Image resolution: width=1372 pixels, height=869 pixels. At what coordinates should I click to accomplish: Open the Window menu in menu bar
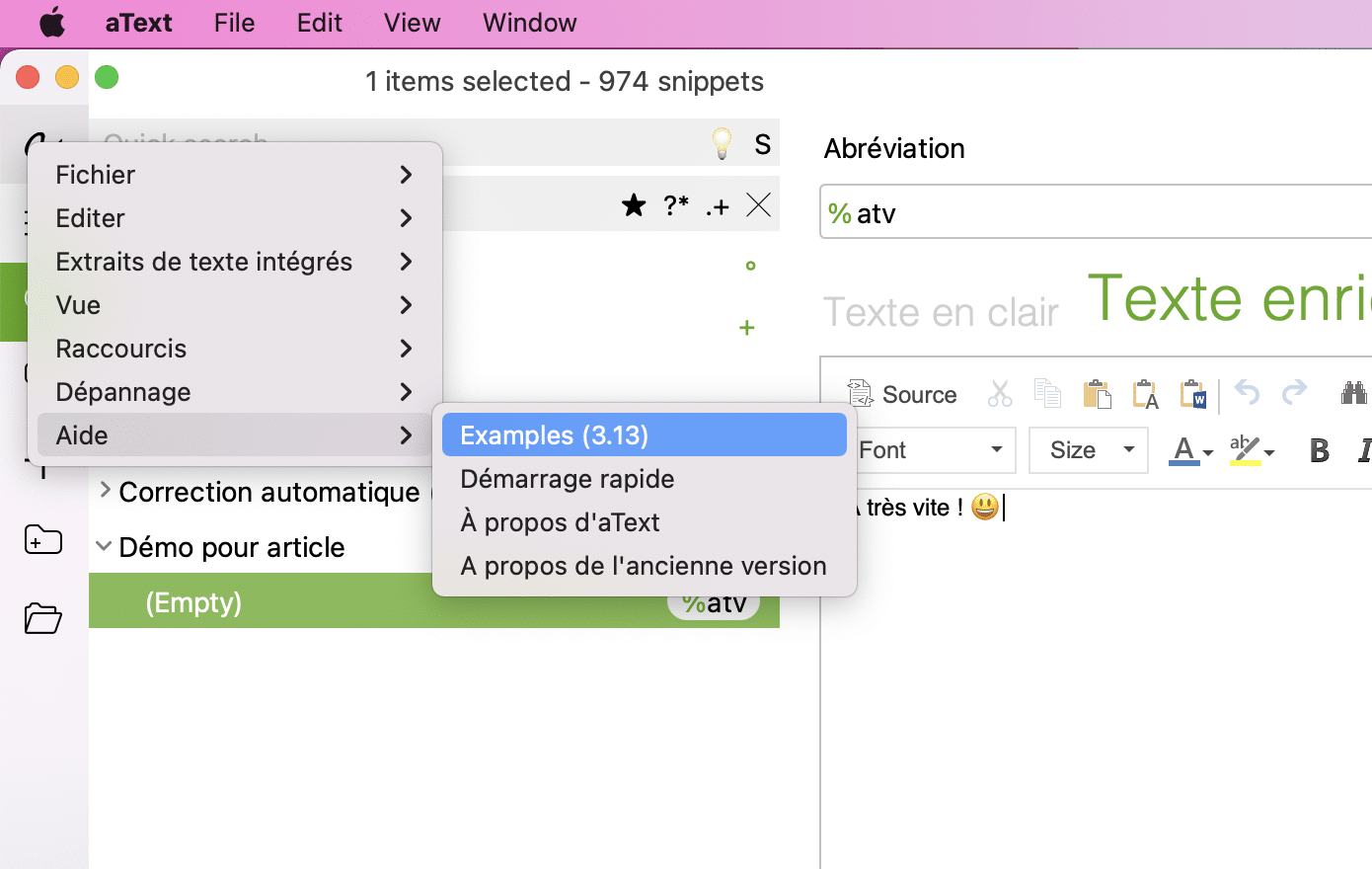[x=529, y=23]
